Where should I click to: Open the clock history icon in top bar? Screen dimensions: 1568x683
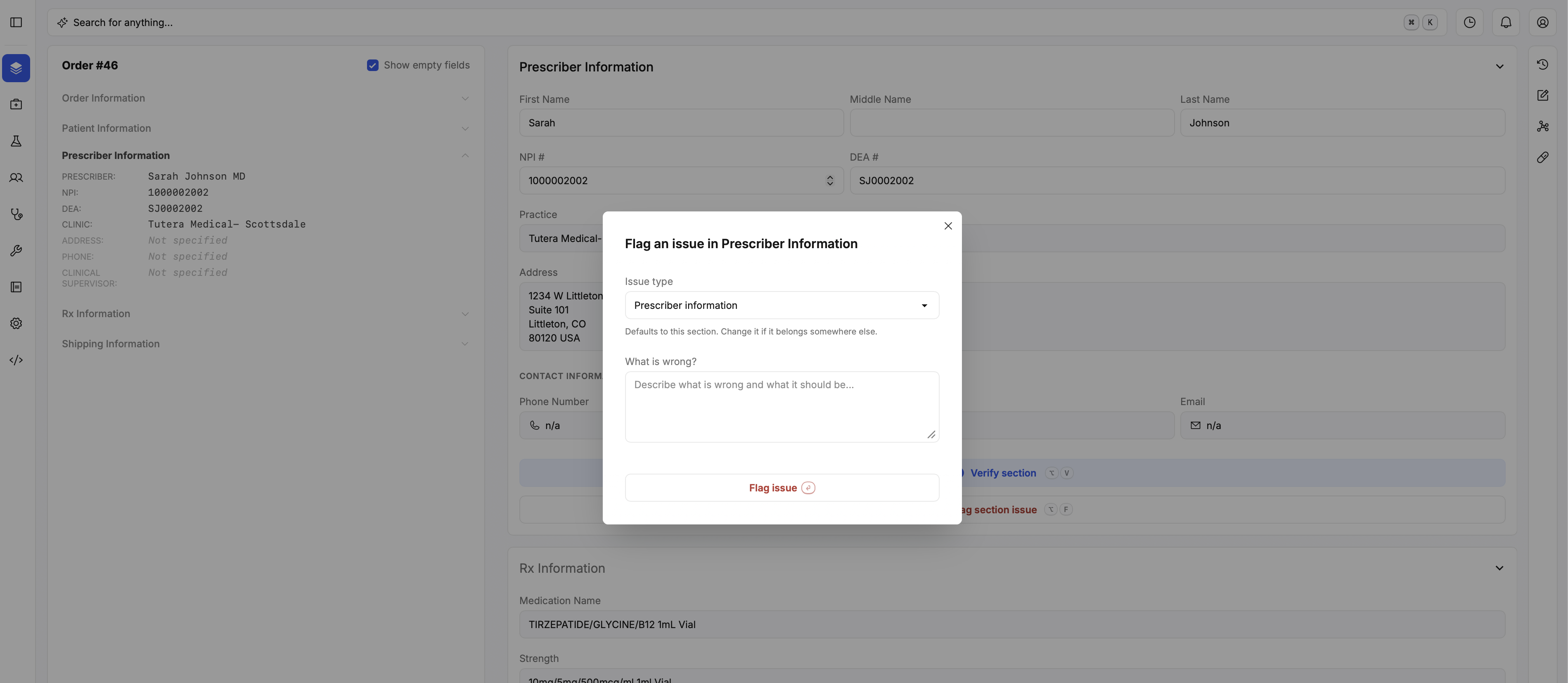pyautogui.click(x=1469, y=23)
